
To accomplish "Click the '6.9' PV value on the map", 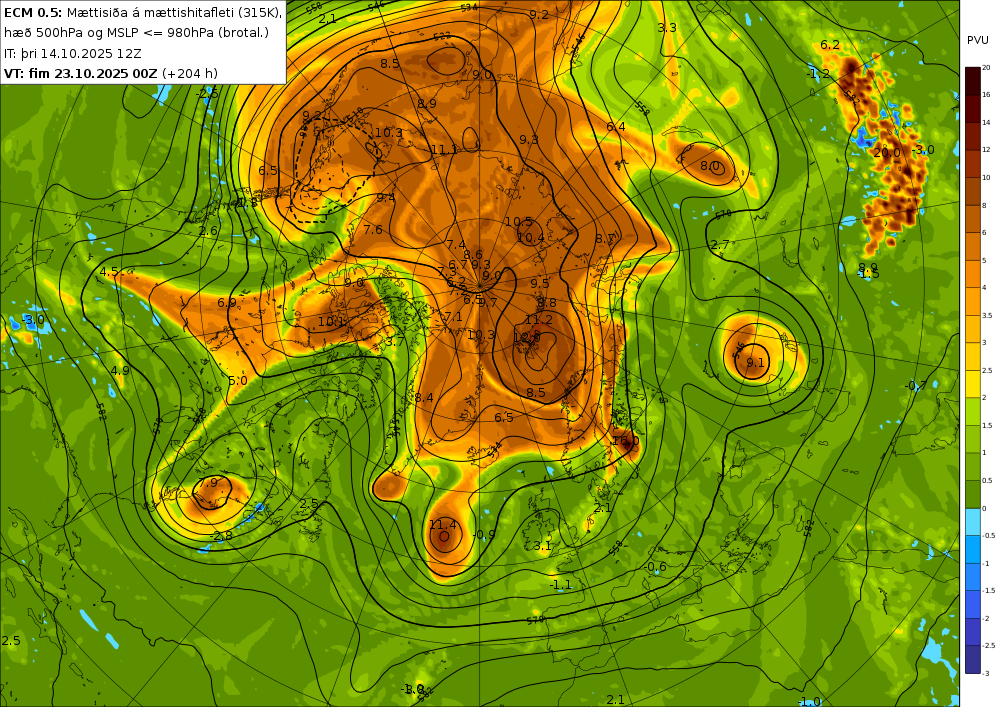I will pos(227,302).
